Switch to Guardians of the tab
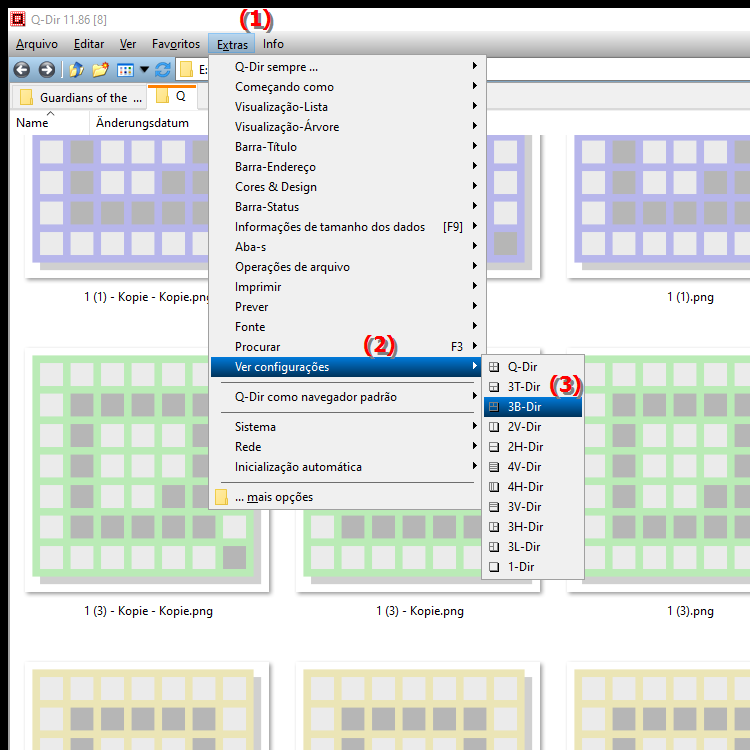The width and height of the screenshot is (750, 750). tap(79, 98)
